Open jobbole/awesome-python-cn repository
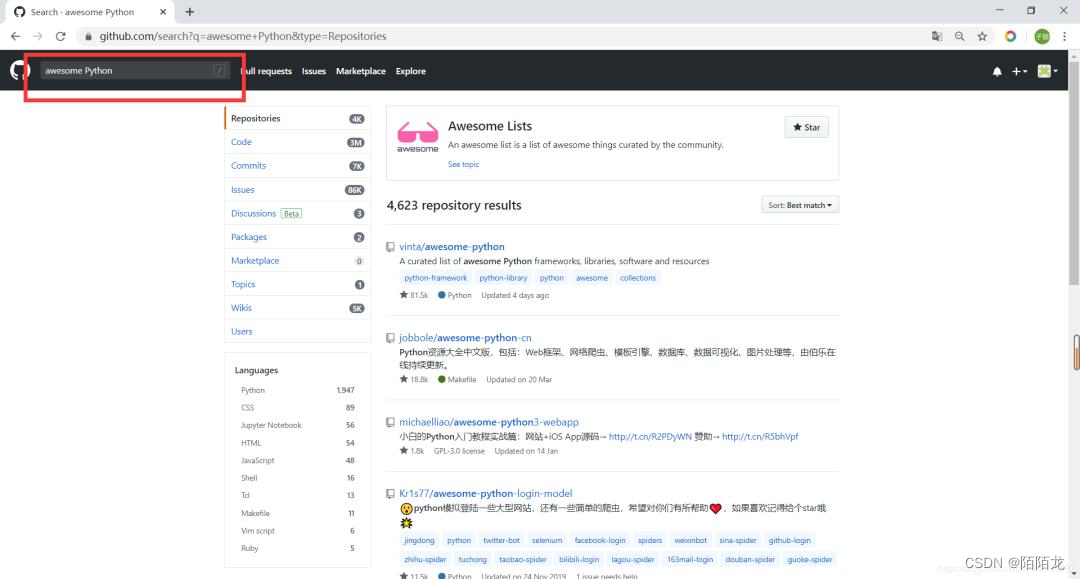 465,337
